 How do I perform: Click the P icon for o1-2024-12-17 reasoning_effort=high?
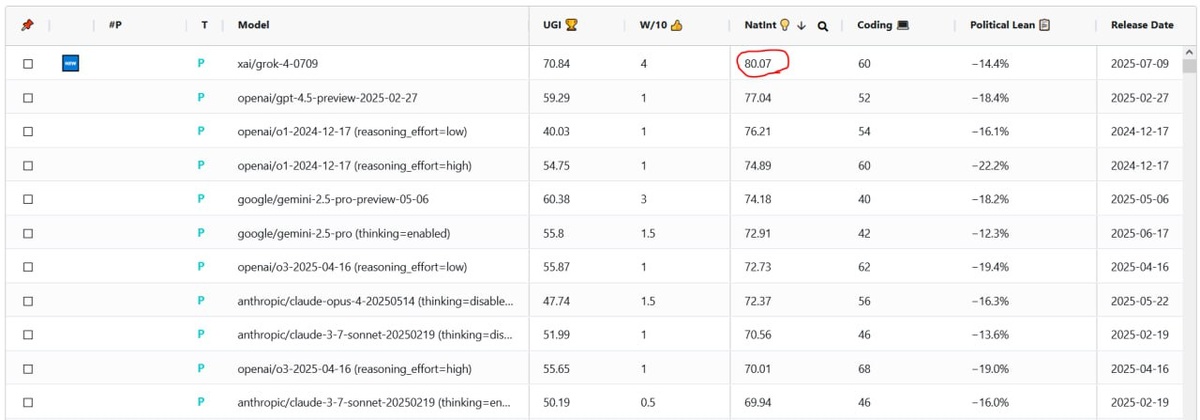click(x=201, y=165)
